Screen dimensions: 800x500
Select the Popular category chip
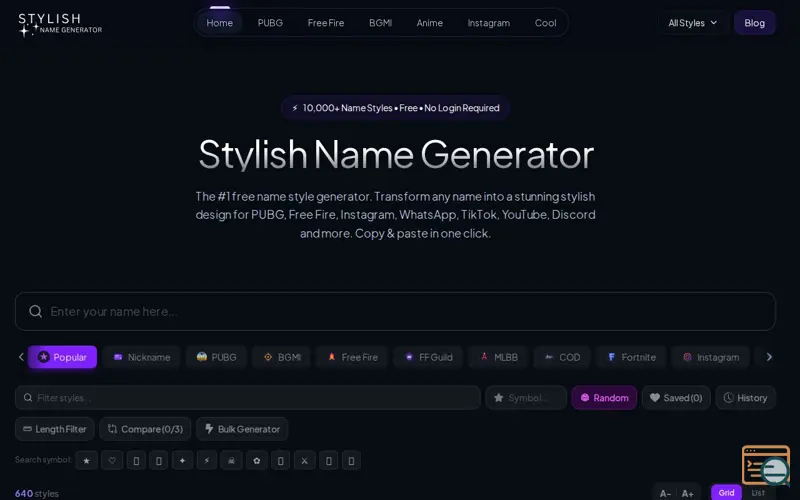click(x=62, y=357)
